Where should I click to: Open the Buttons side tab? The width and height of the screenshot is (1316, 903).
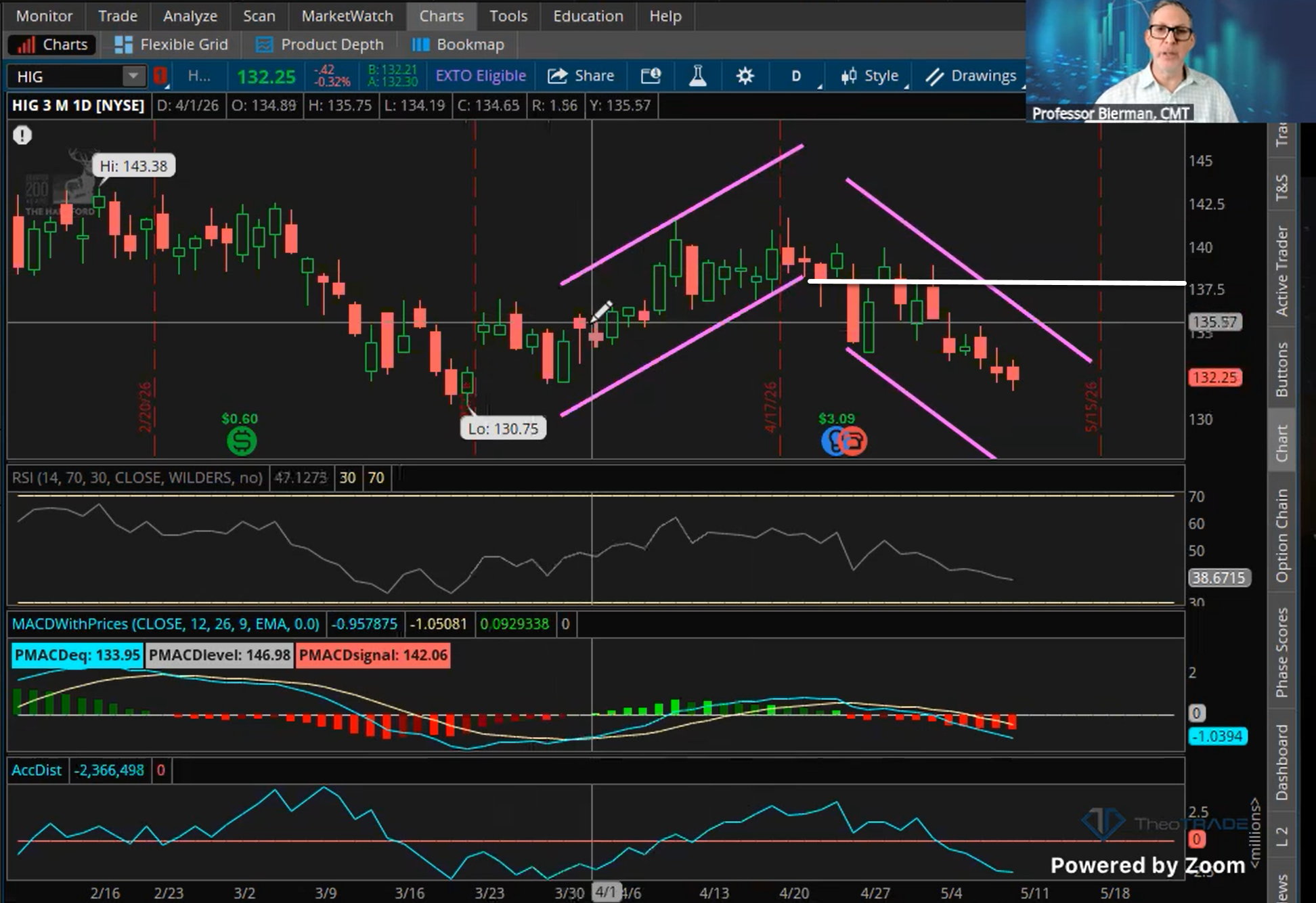(x=1281, y=369)
